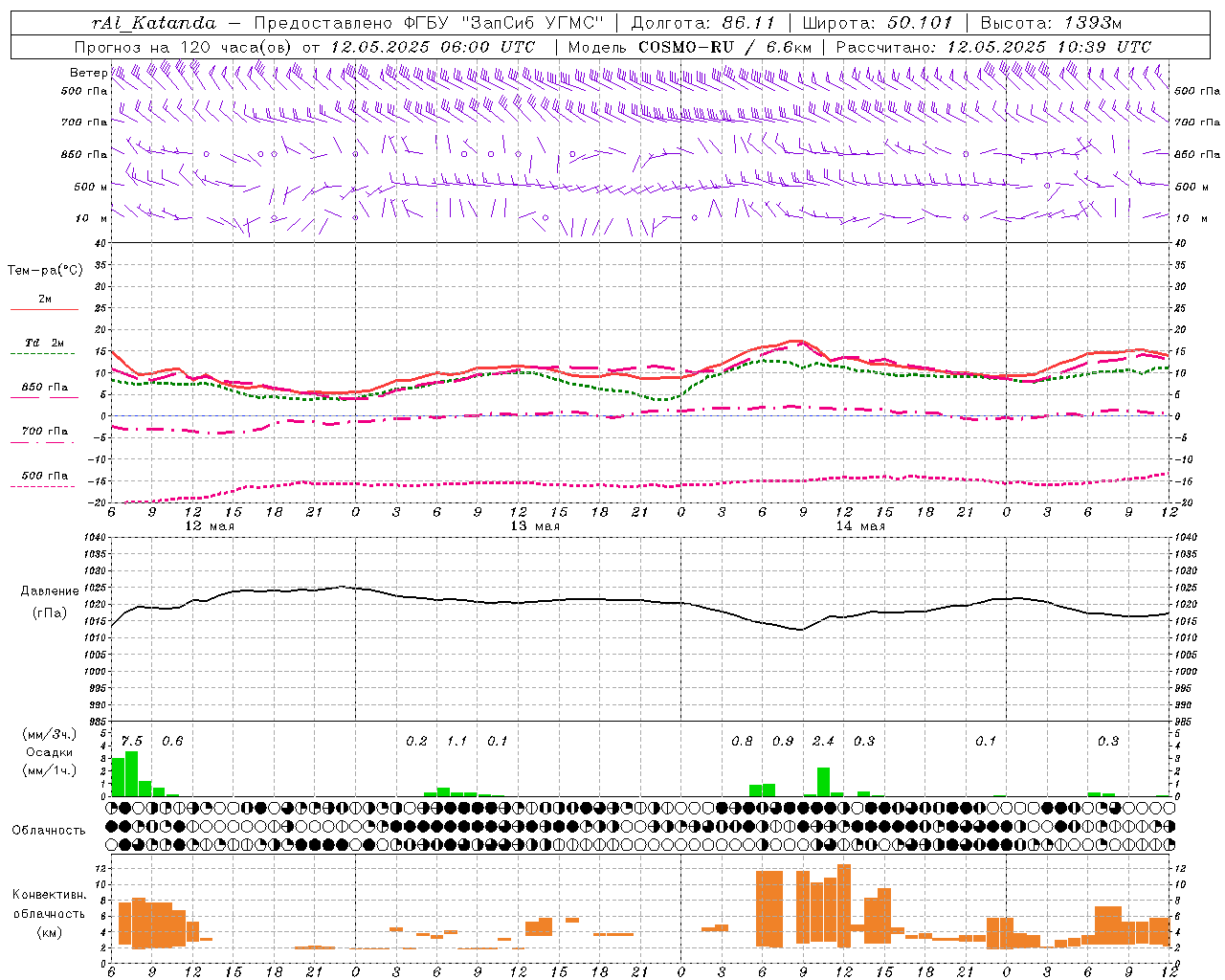The image size is (1225, 980).
Task: Click the Ветер wind panel label
Action: (x=88, y=73)
